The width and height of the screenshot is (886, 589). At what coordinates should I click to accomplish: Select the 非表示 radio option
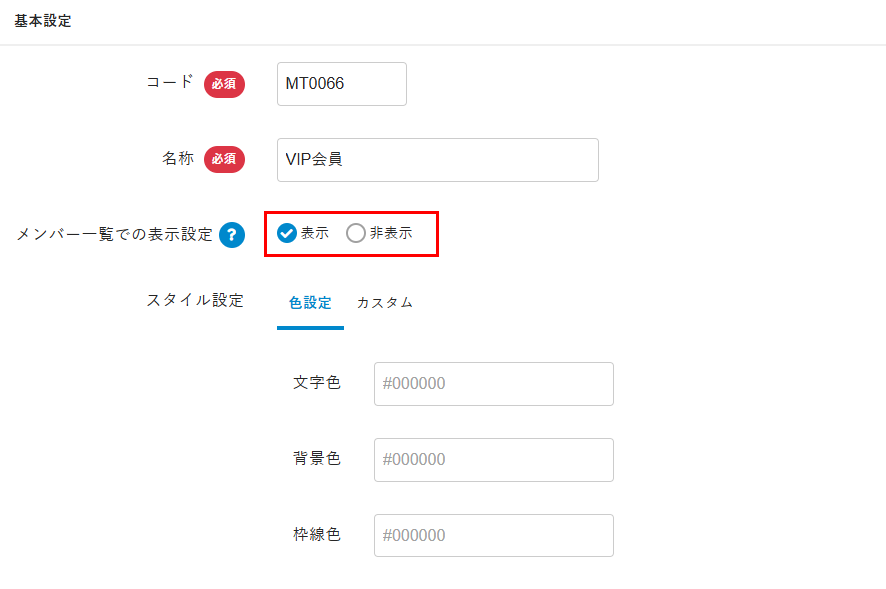(356, 233)
